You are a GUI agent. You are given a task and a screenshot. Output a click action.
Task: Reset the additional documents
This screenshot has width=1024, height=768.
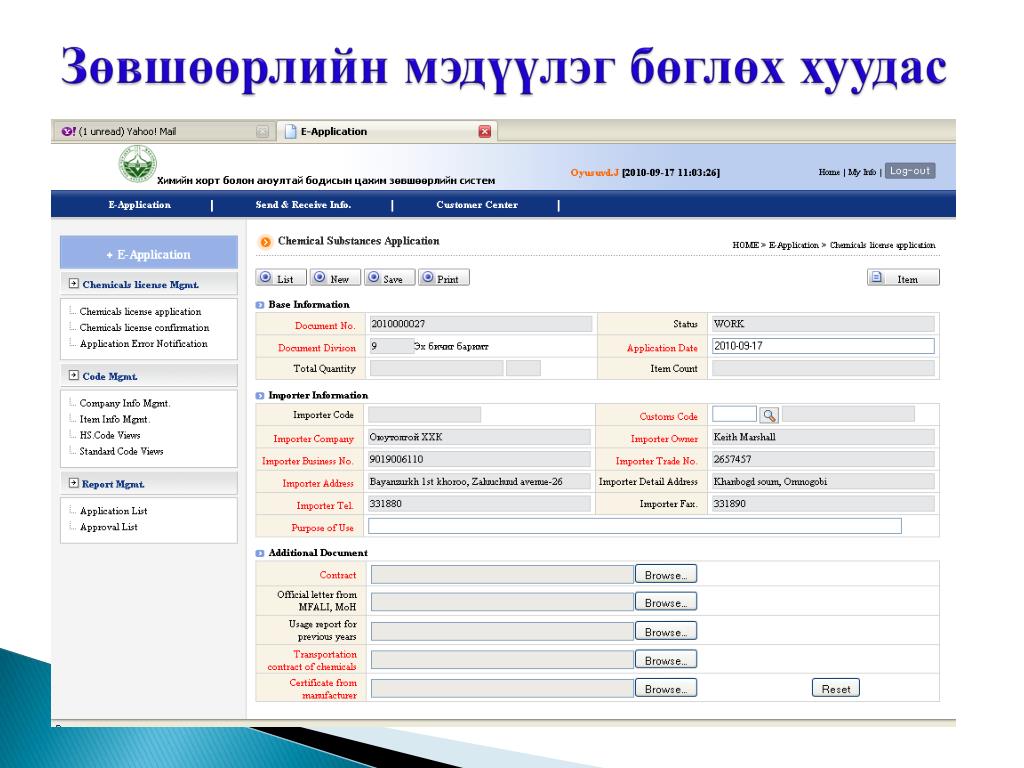click(x=836, y=688)
